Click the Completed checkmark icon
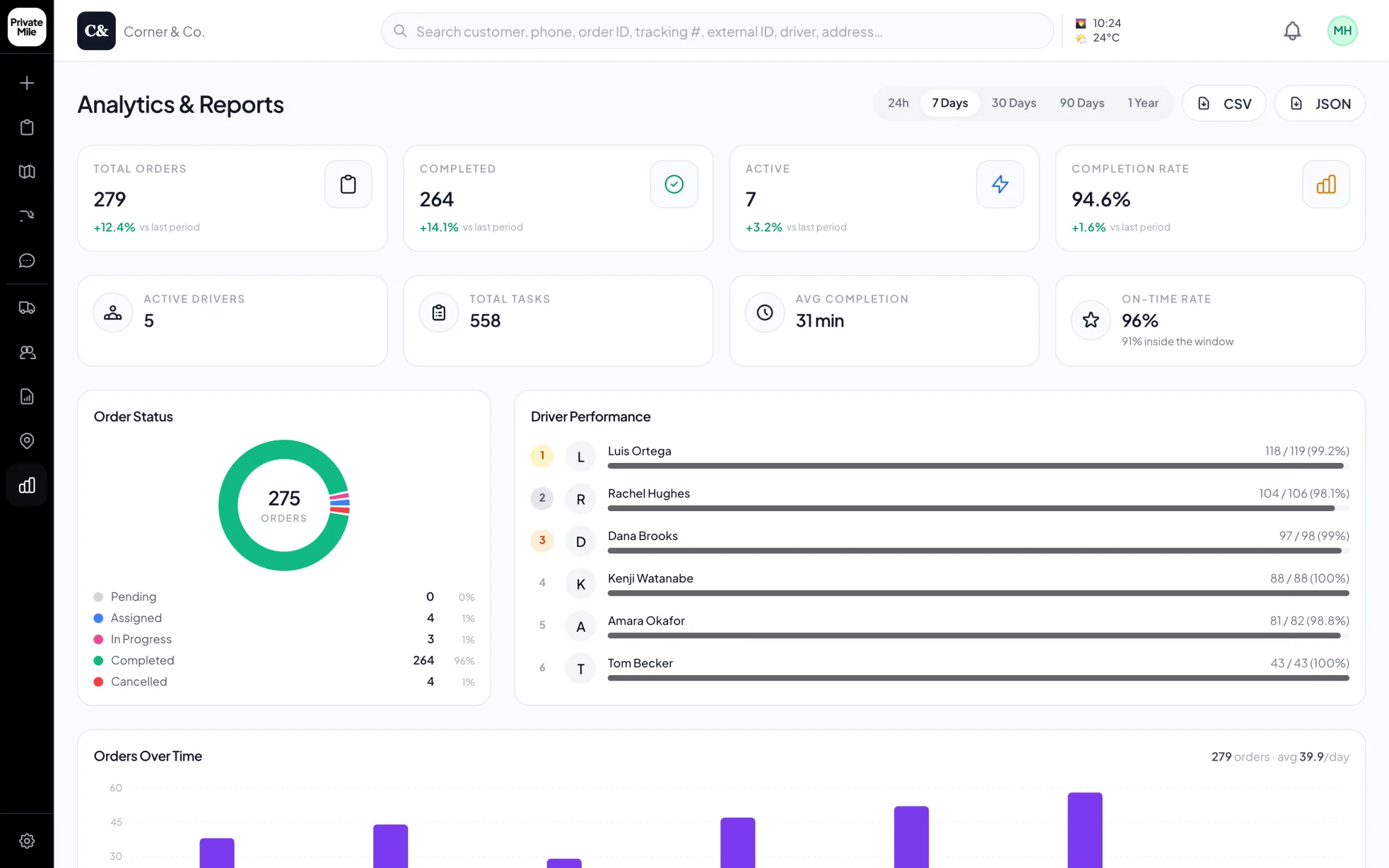Viewport: 1389px width, 868px height. (674, 184)
